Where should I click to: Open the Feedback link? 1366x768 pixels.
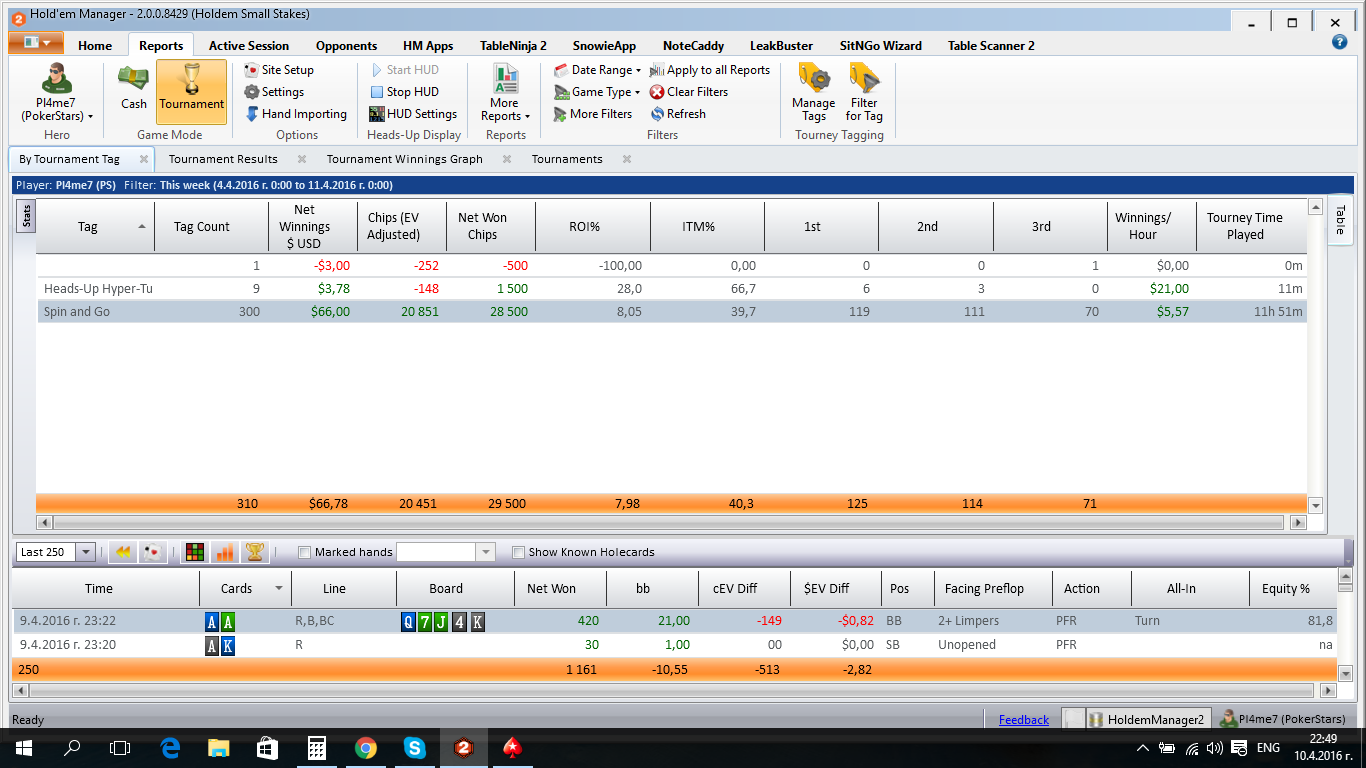(x=1024, y=720)
